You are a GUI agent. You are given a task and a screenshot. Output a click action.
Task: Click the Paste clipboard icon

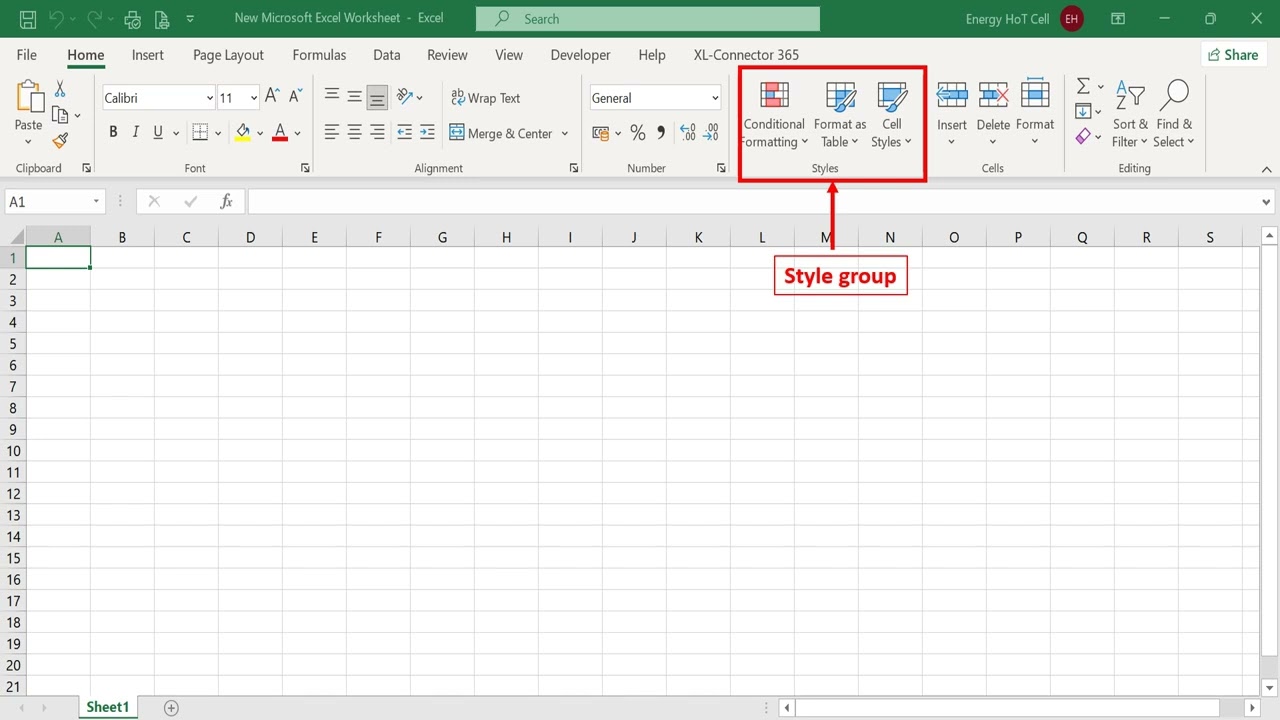29,98
